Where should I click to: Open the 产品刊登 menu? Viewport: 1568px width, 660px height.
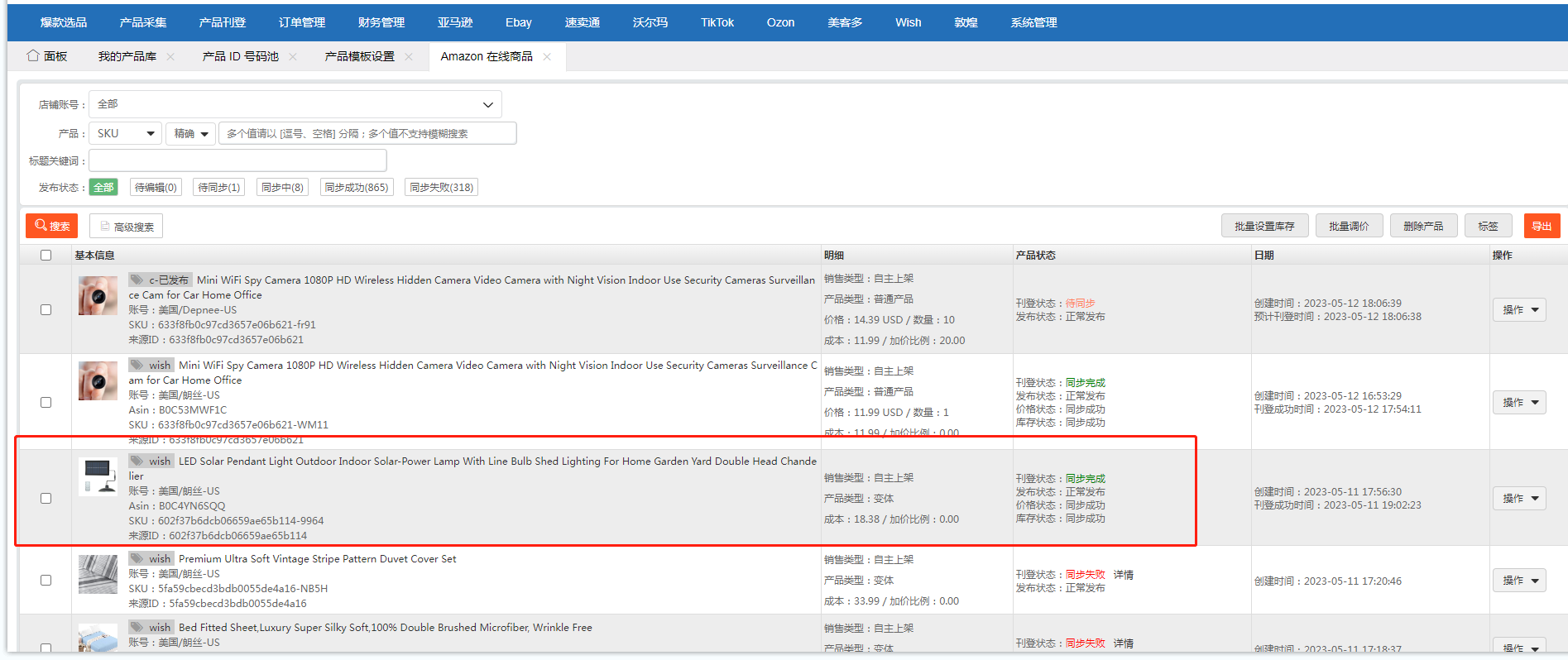223,22
